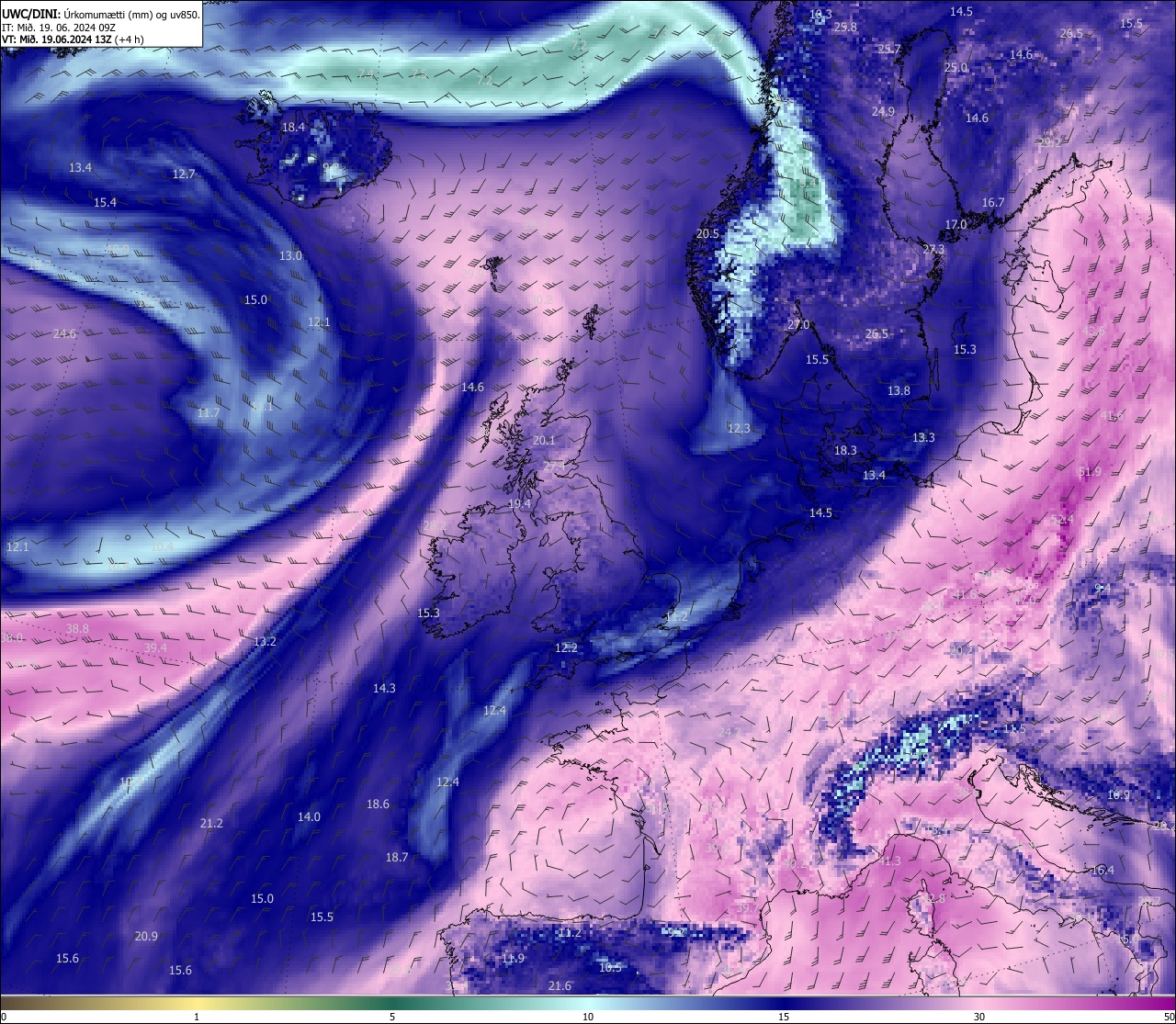
Task: Select the 20.5 value off Norway's coast
Action: tap(707, 233)
